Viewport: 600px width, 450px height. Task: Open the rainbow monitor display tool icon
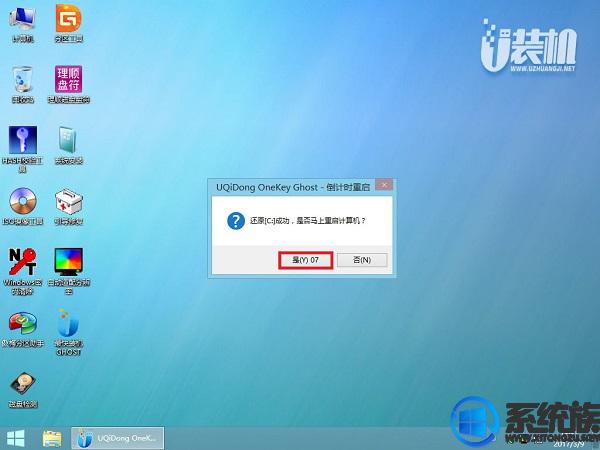[x=68, y=271]
